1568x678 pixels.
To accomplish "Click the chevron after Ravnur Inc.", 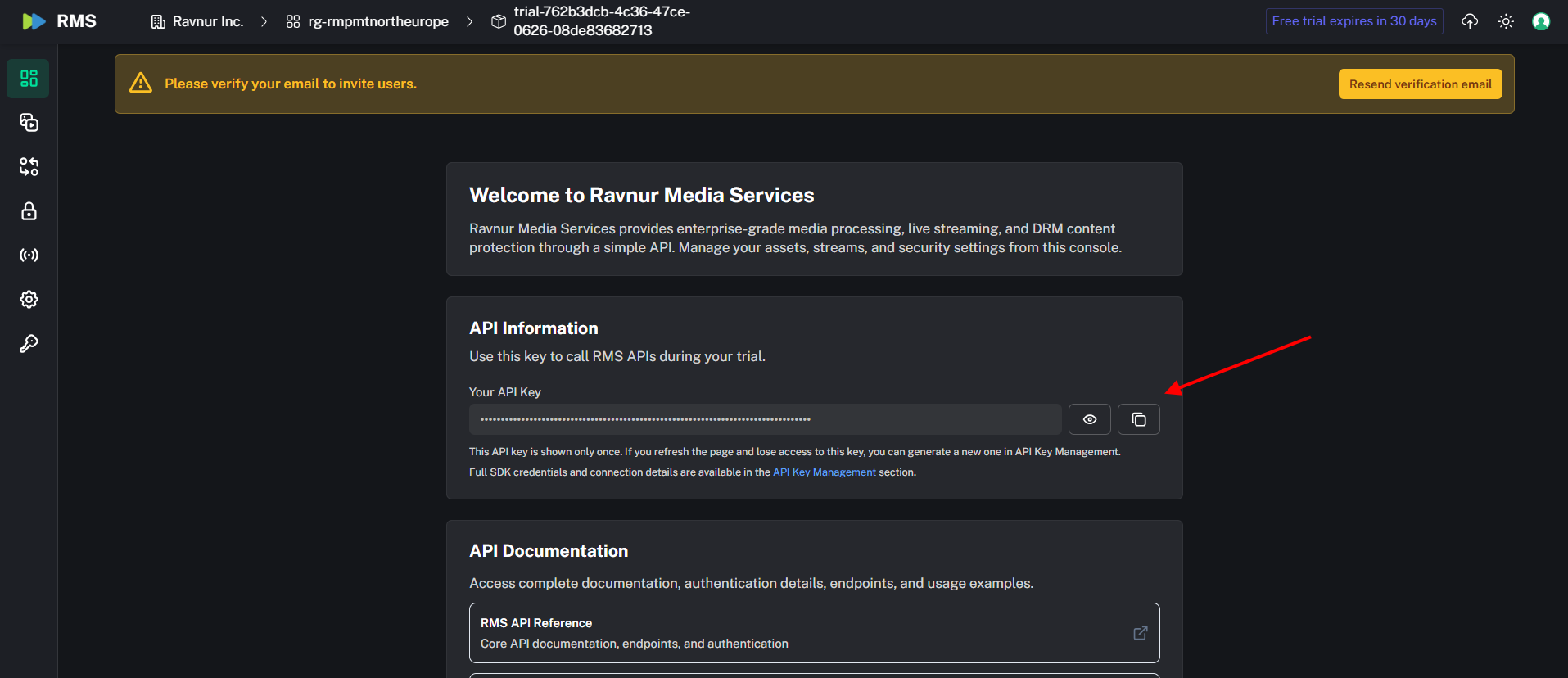I will tap(264, 21).
